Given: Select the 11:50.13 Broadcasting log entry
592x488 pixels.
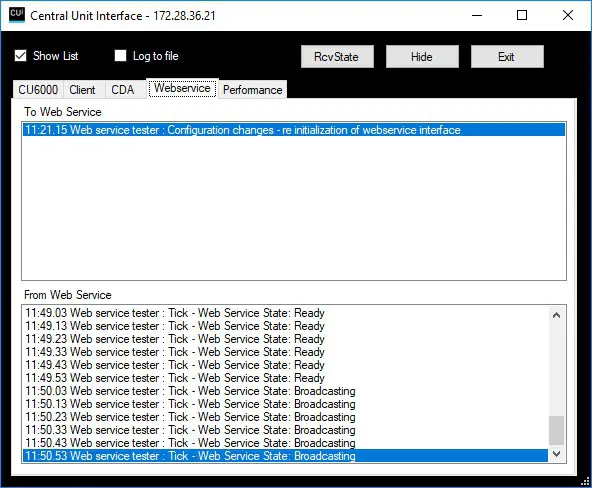Looking at the screenshot, I should click(x=285, y=404).
